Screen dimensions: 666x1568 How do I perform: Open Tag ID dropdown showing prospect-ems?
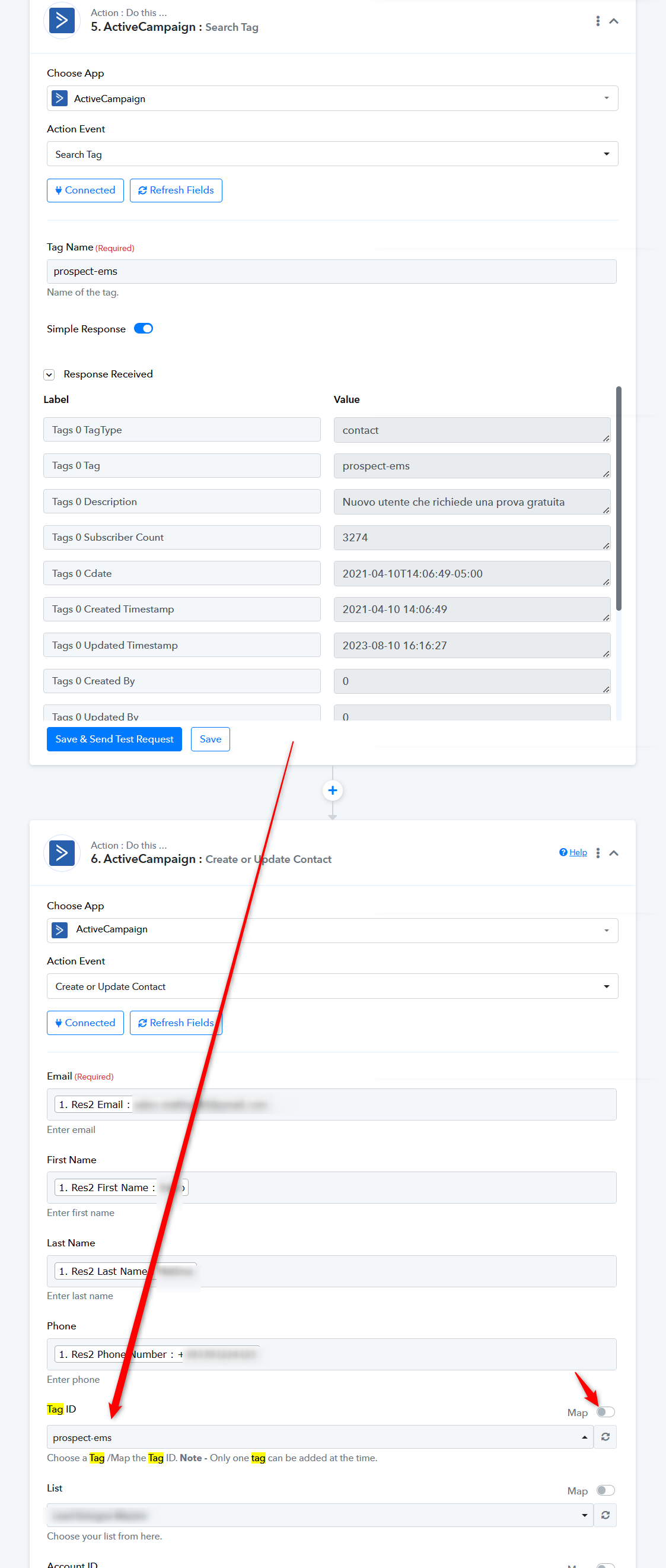320,1437
